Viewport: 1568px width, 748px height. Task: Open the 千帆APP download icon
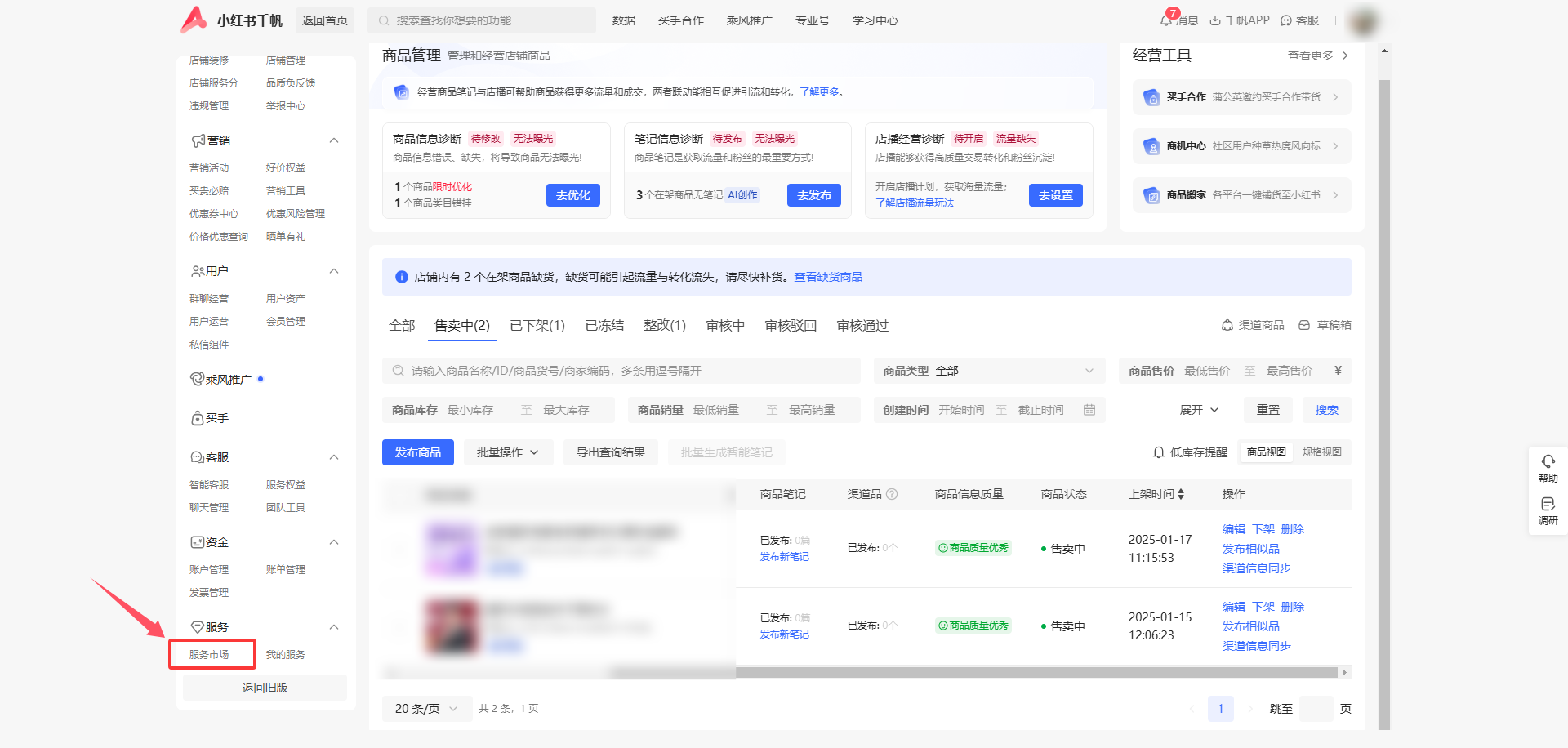(1215, 20)
